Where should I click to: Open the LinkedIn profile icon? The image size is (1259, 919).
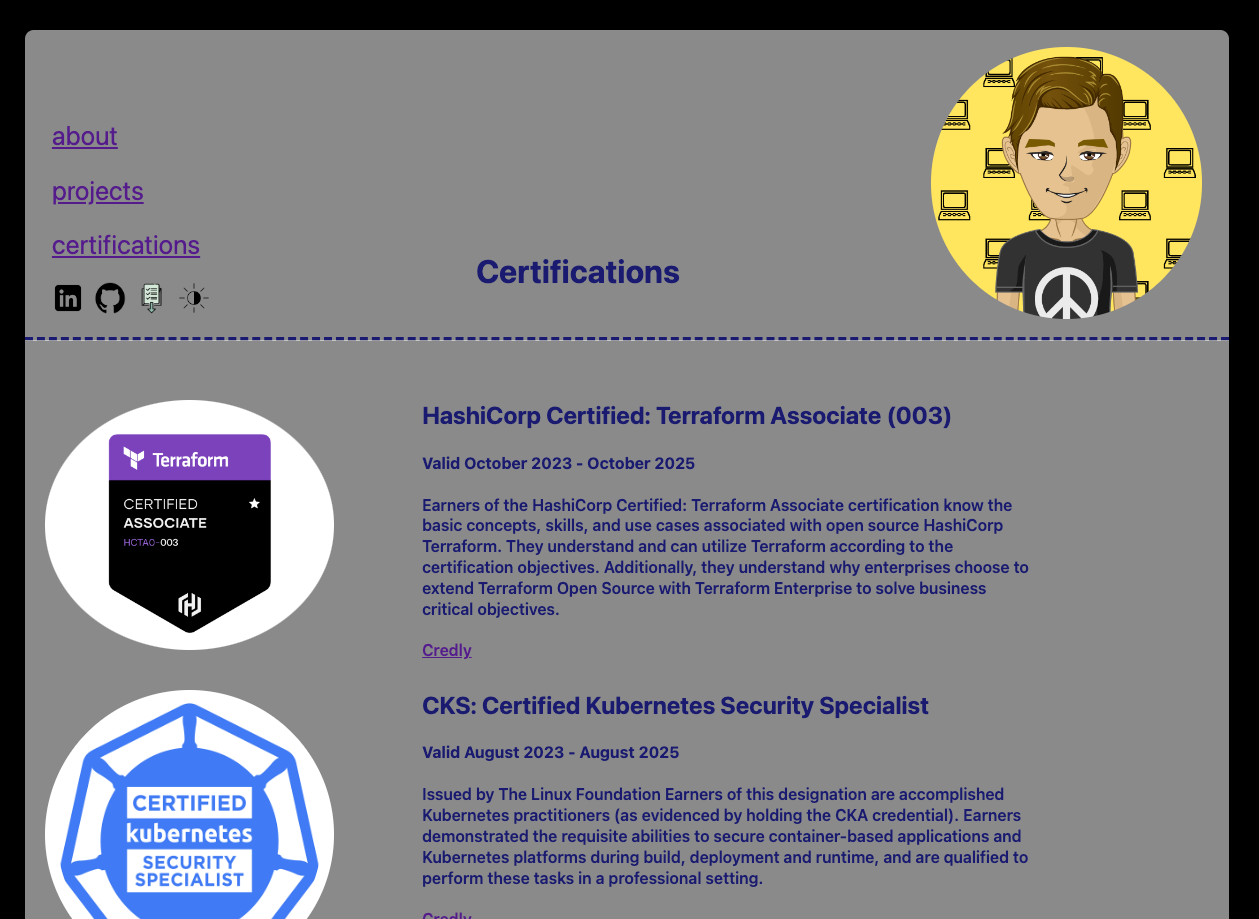click(68, 298)
